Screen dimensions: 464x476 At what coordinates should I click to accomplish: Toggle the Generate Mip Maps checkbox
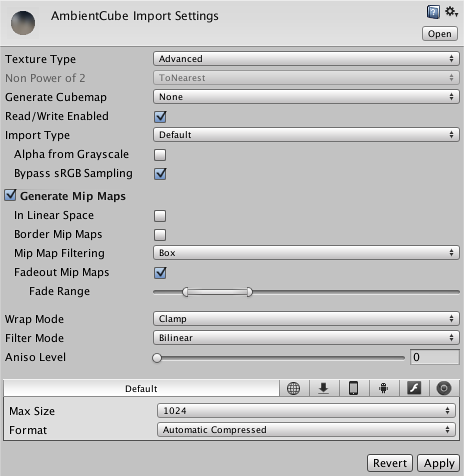point(10,195)
